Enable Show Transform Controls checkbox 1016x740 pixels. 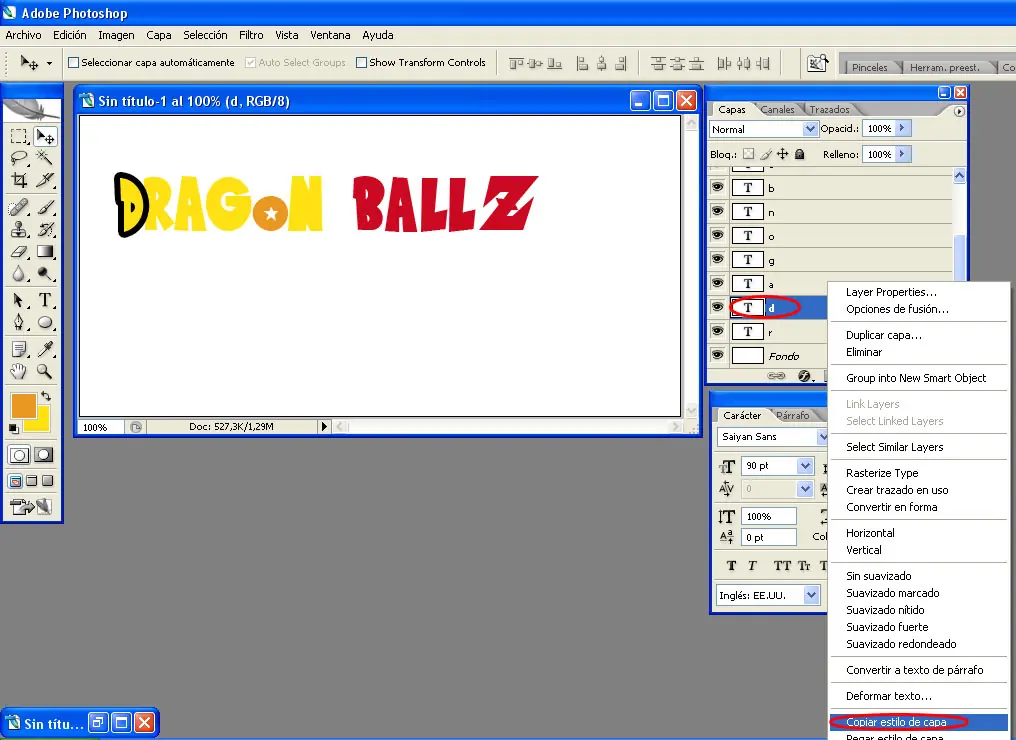tap(362, 63)
